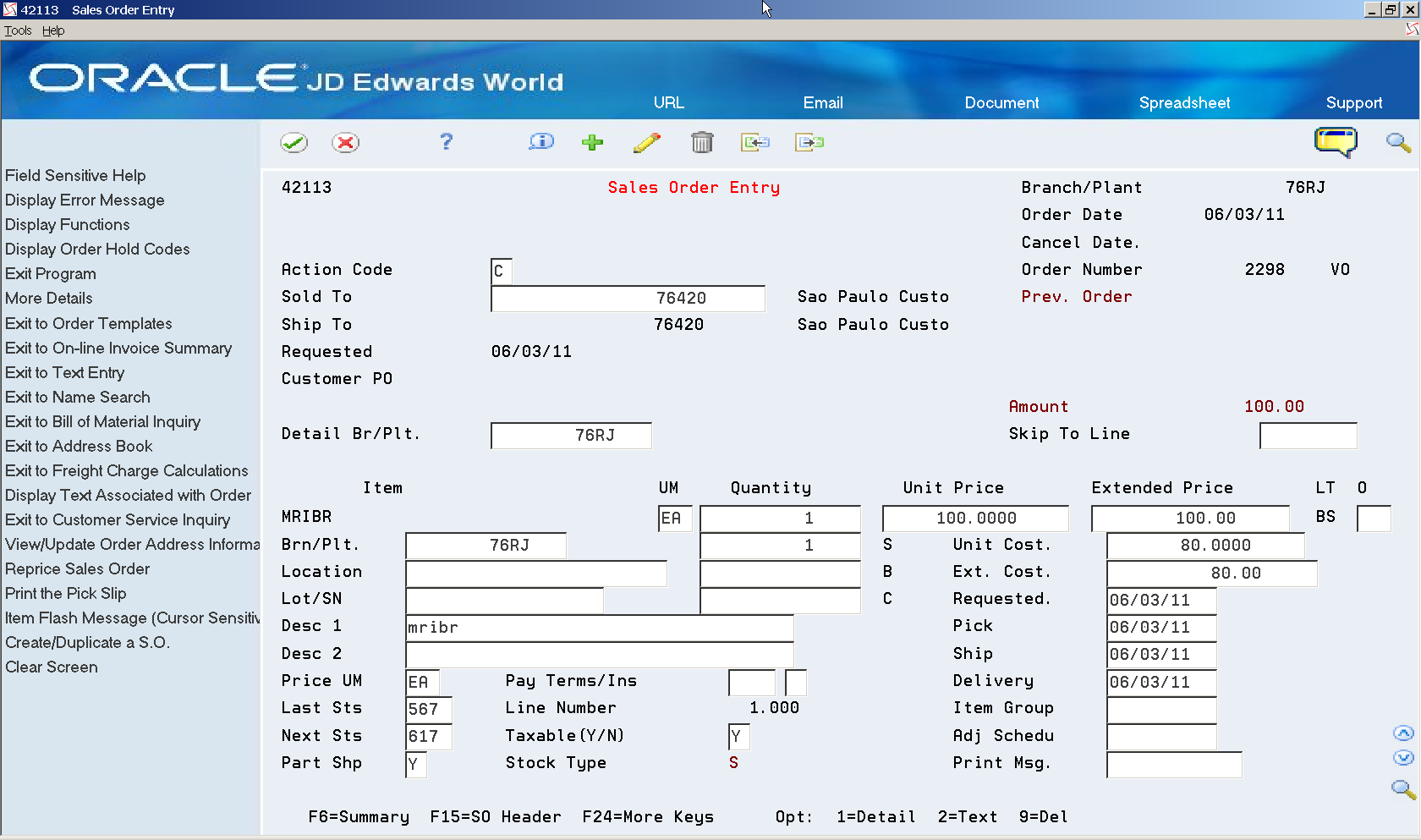
Task: Open the URL header link
Action: 668,102
